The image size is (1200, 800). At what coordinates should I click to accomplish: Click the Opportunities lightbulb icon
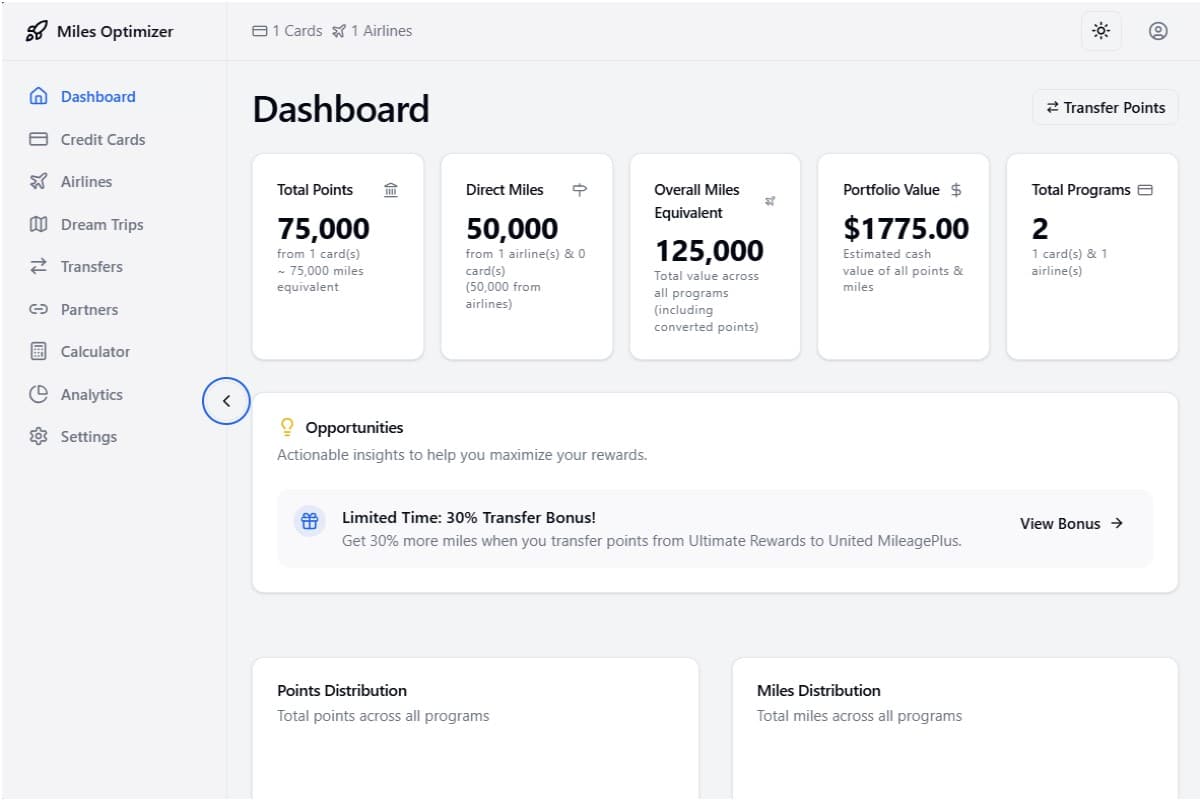click(287, 428)
